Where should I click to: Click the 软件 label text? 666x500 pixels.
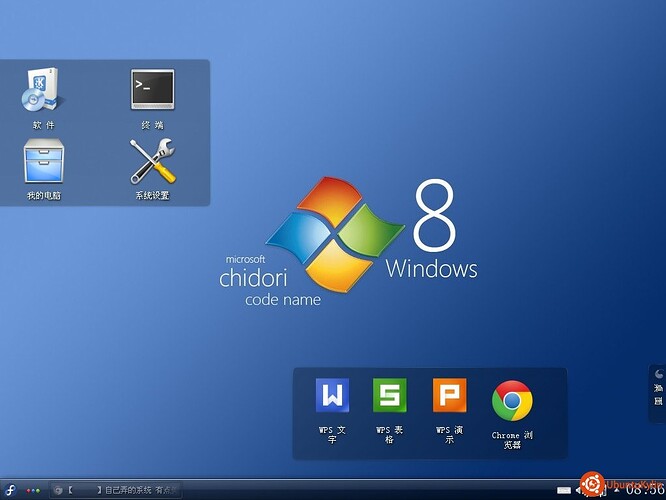(44, 125)
